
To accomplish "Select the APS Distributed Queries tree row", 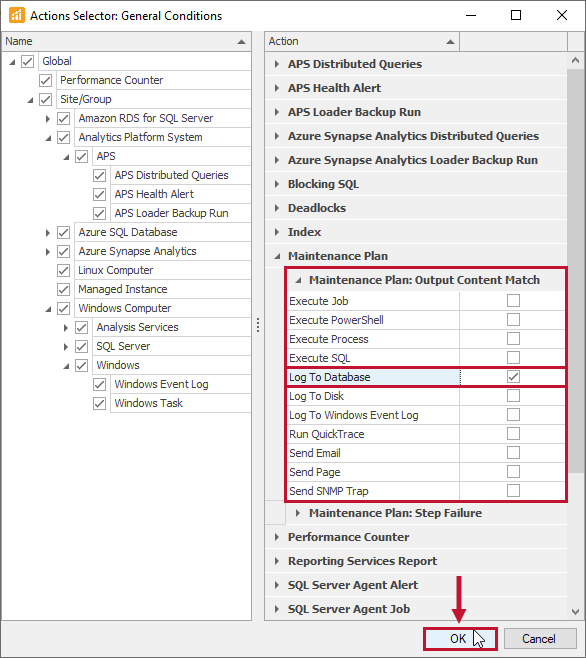I will (x=181, y=175).
